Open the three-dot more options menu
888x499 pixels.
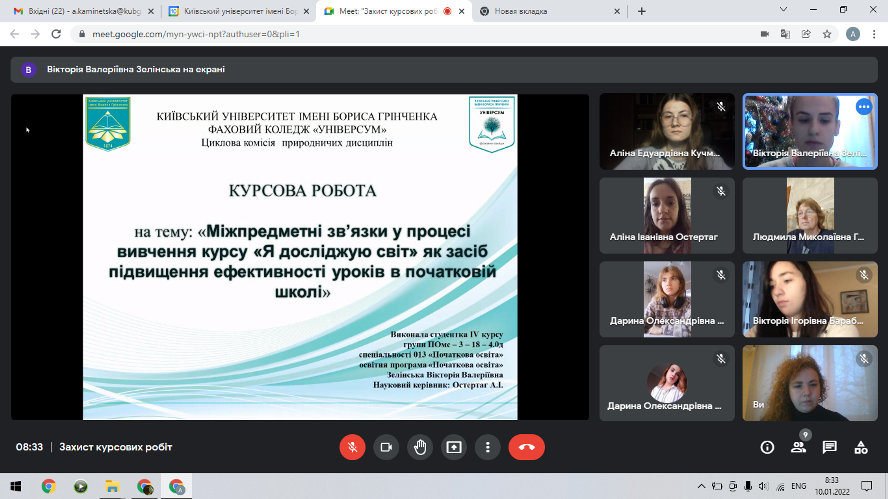[x=487, y=447]
